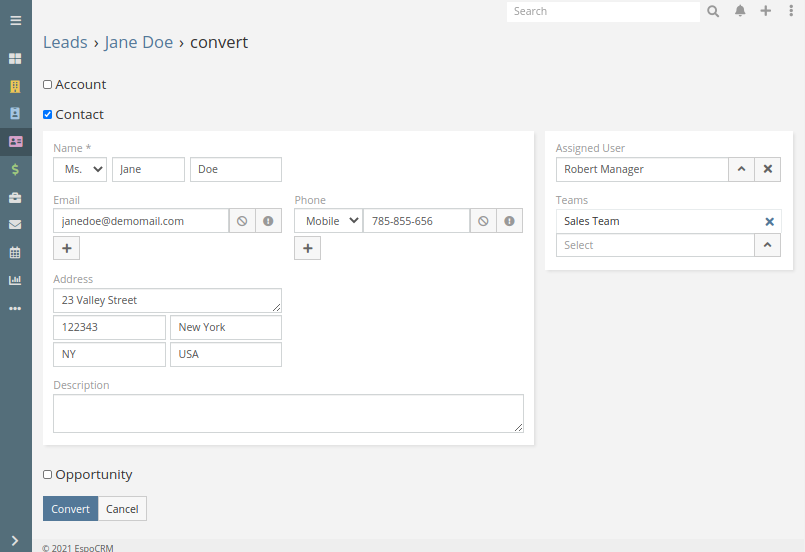Open the Home dashboard grid icon
Image resolution: width=805 pixels, height=552 pixels.
tap(15, 59)
